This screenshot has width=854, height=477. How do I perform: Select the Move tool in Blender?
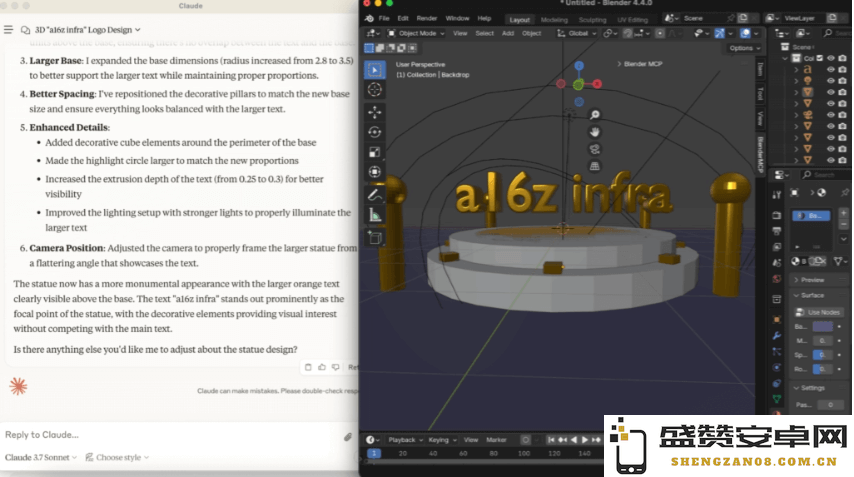375,112
